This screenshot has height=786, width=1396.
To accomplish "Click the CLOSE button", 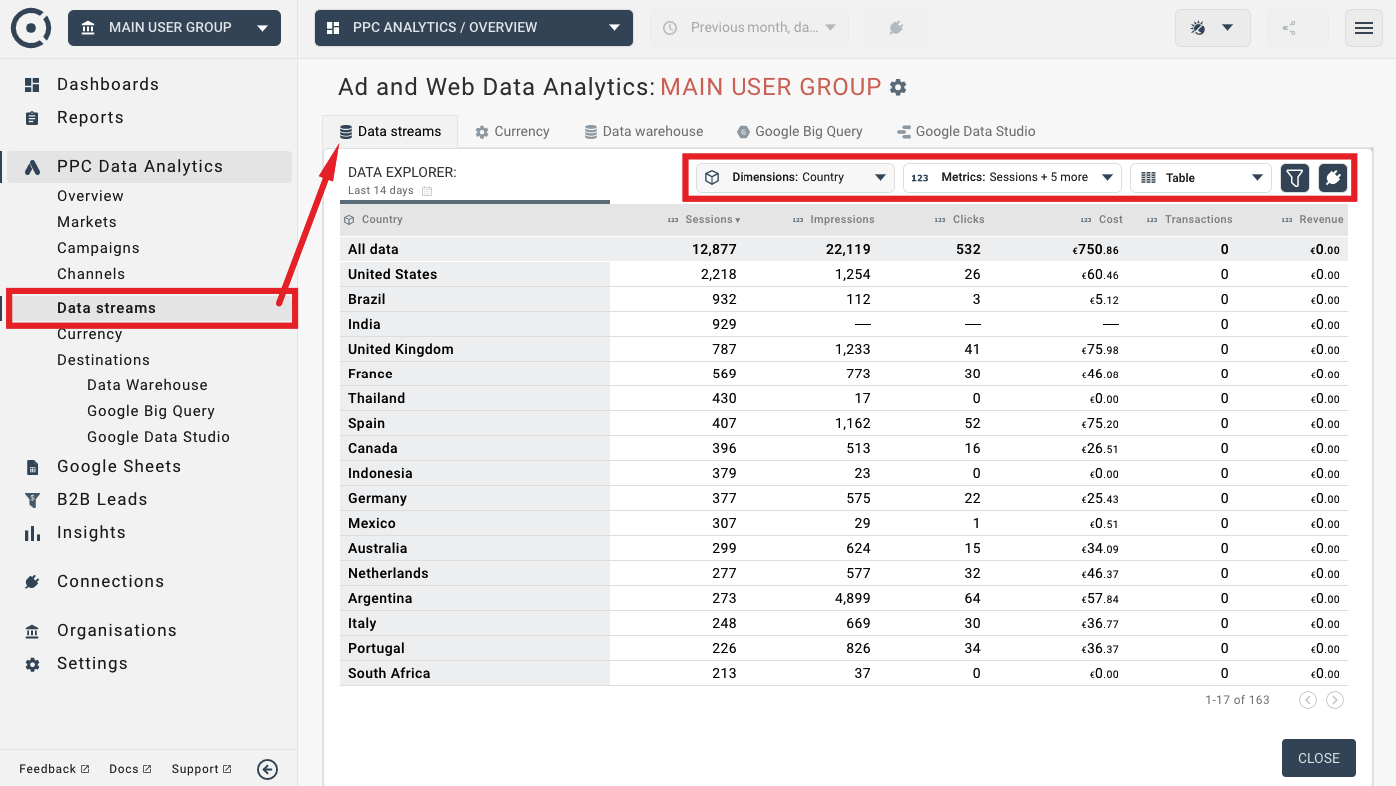I will (1318, 758).
